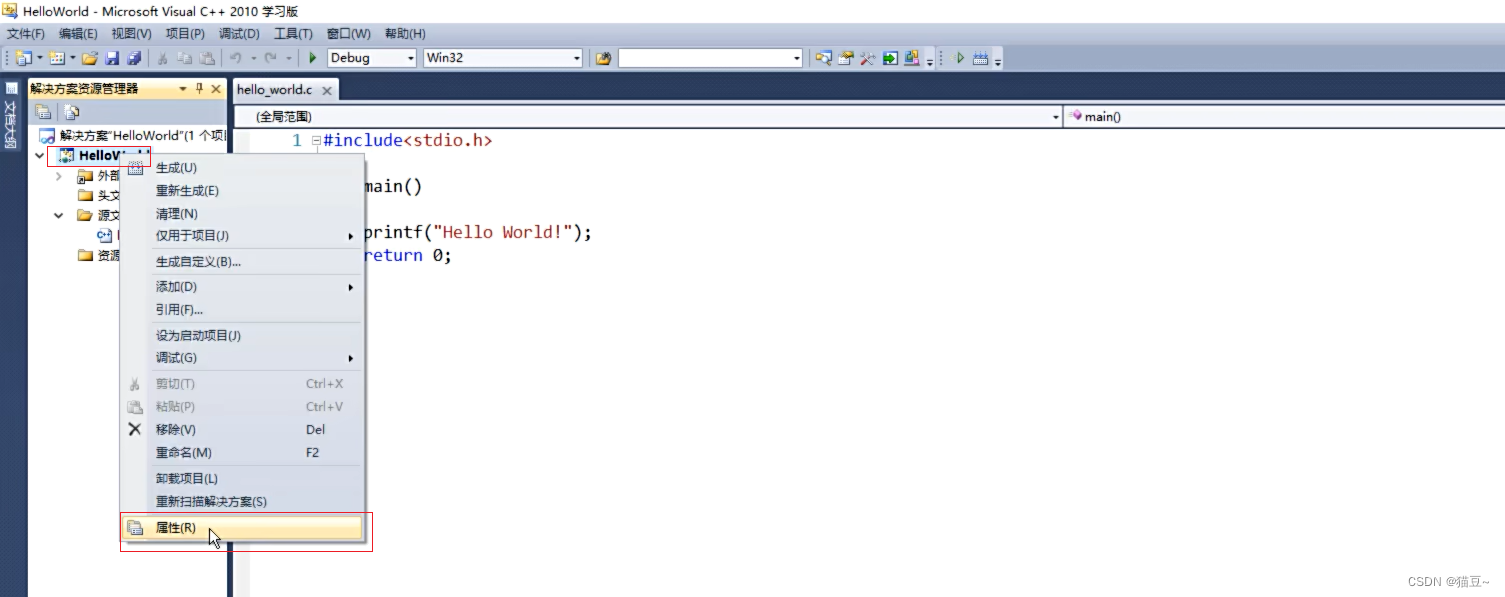The width and height of the screenshot is (1505, 597).
Task: Choose 属性(R) in the context menu
Action: 242,528
